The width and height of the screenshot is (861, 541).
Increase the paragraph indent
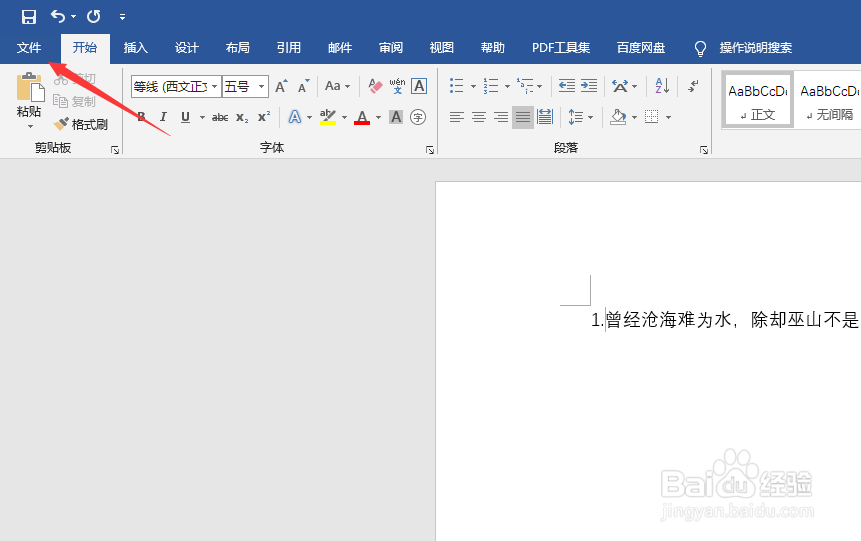coord(589,86)
